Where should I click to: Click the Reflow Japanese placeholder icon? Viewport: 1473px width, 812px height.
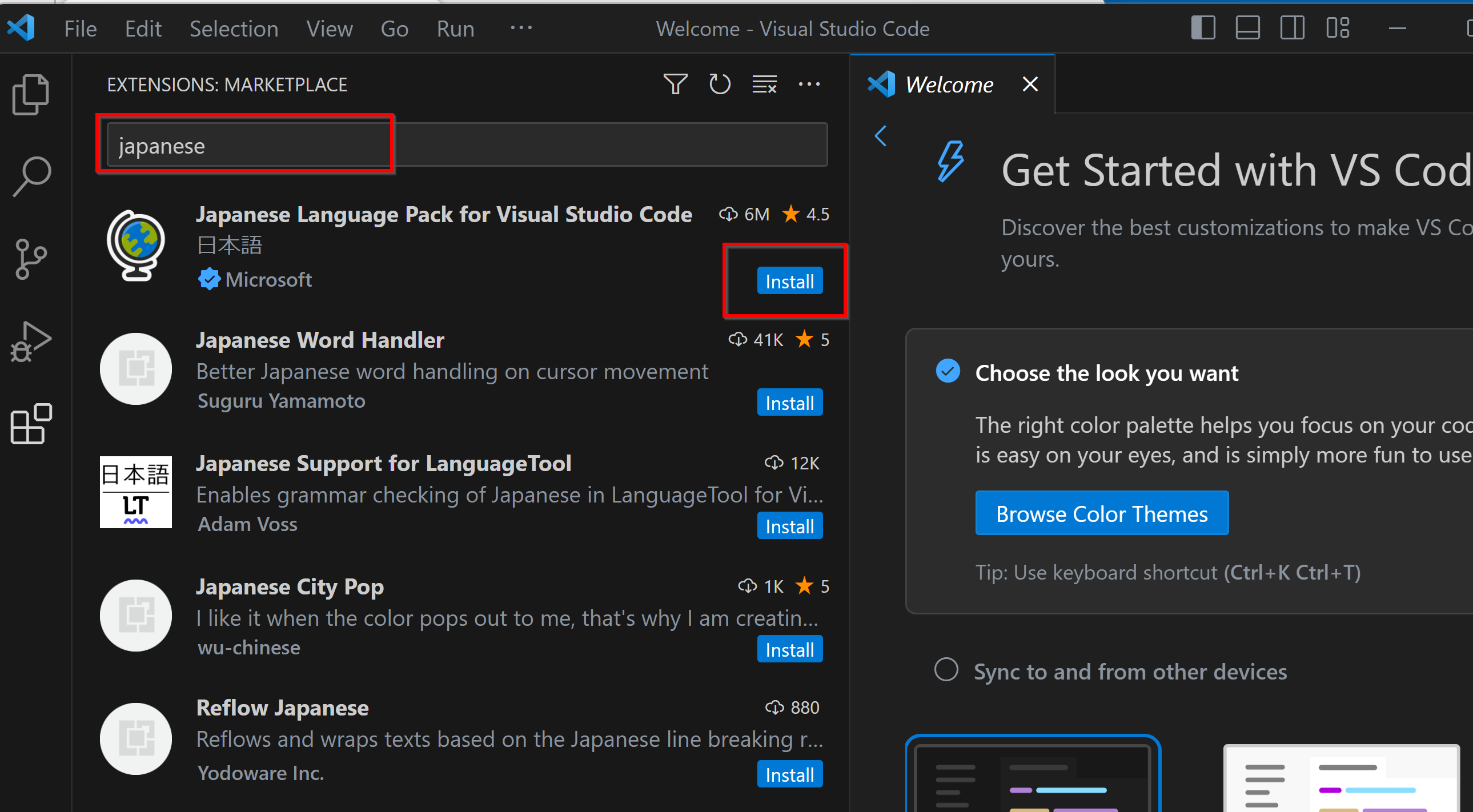[135, 739]
